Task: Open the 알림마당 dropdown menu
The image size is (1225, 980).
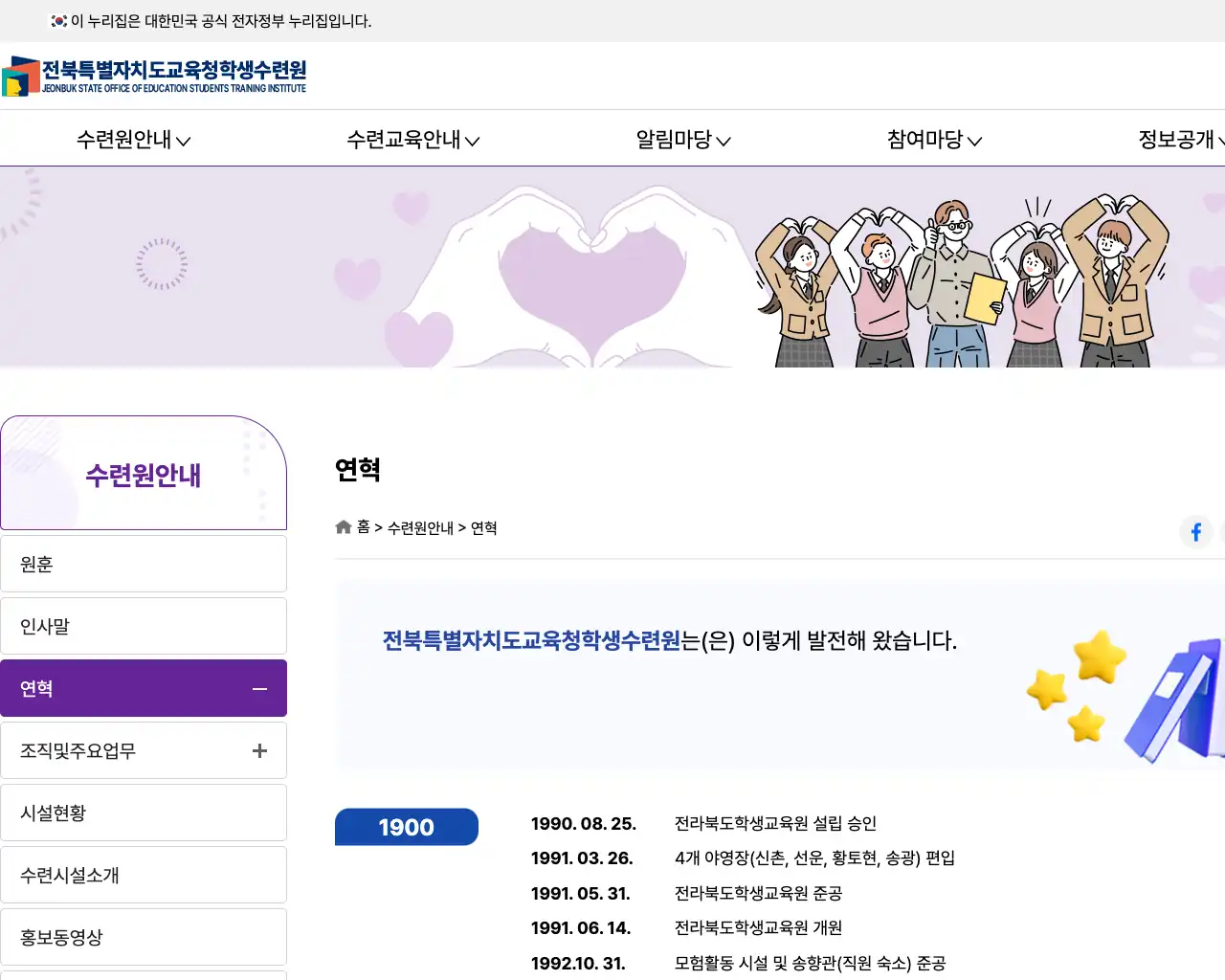Action: [683, 140]
